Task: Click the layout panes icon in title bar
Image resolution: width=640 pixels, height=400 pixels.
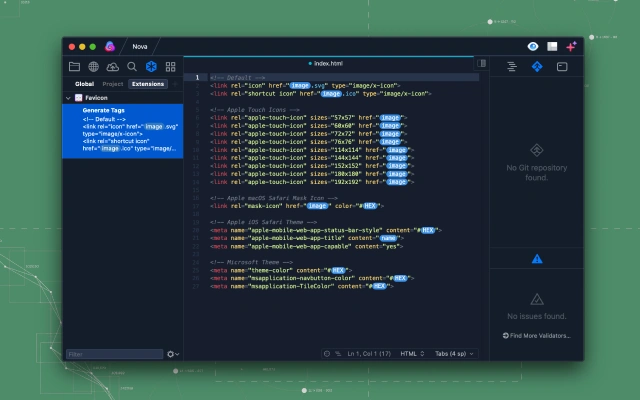Action: coord(552,47)
